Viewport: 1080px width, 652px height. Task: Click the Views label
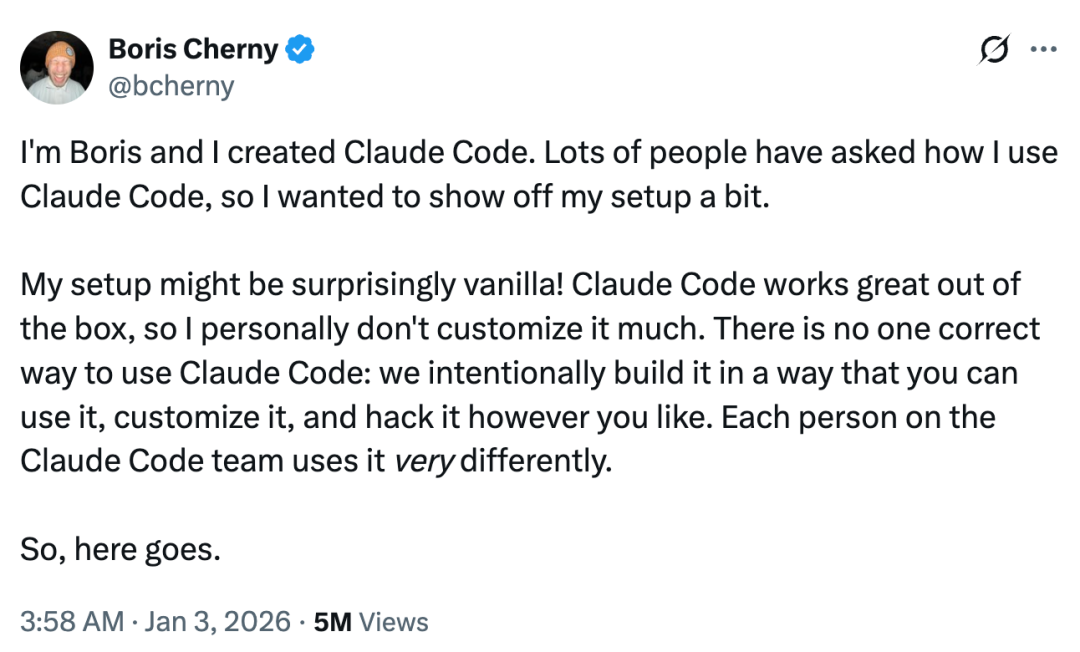point(394,622)
